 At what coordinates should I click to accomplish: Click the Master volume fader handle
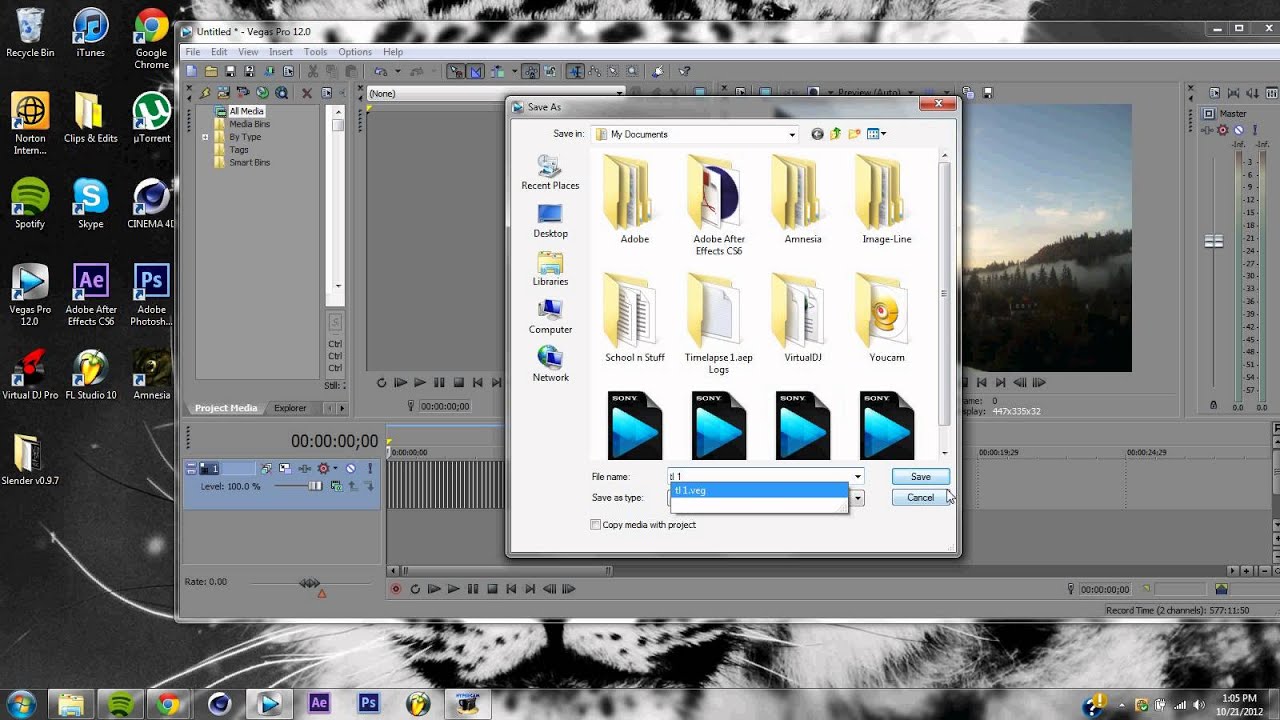1214,241
